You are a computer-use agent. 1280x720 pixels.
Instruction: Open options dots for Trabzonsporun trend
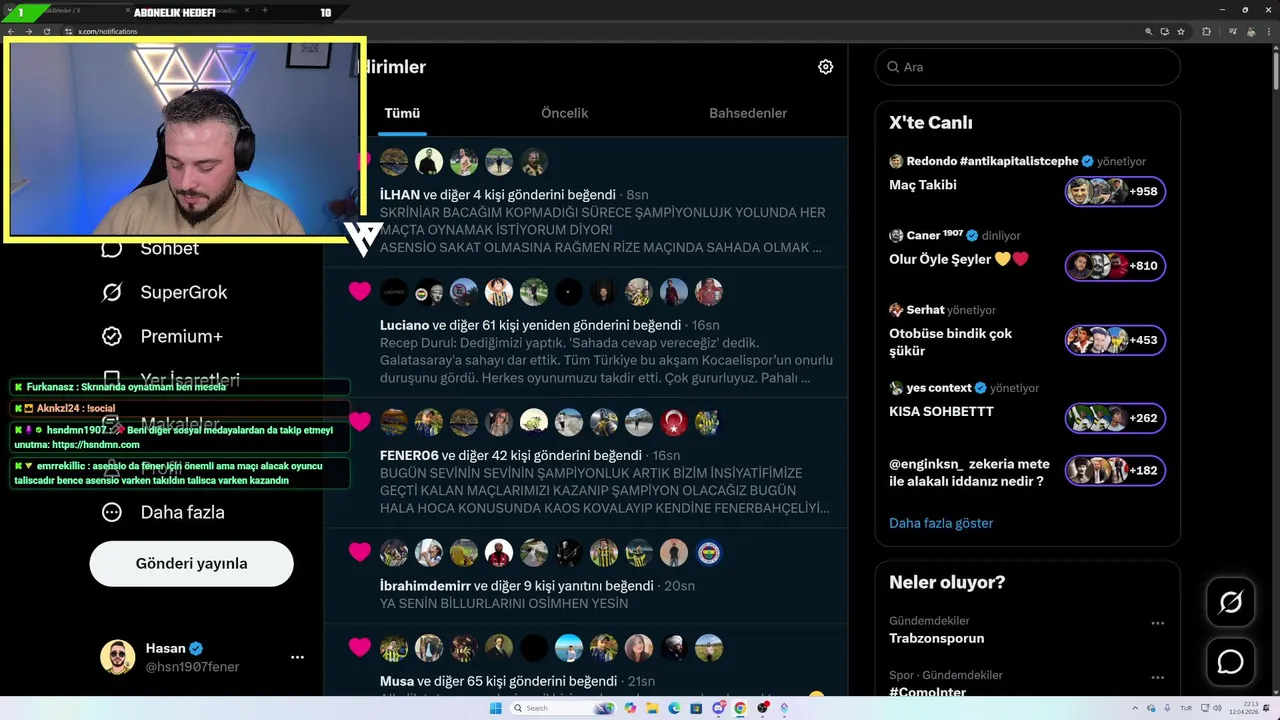coord(1157,623)
